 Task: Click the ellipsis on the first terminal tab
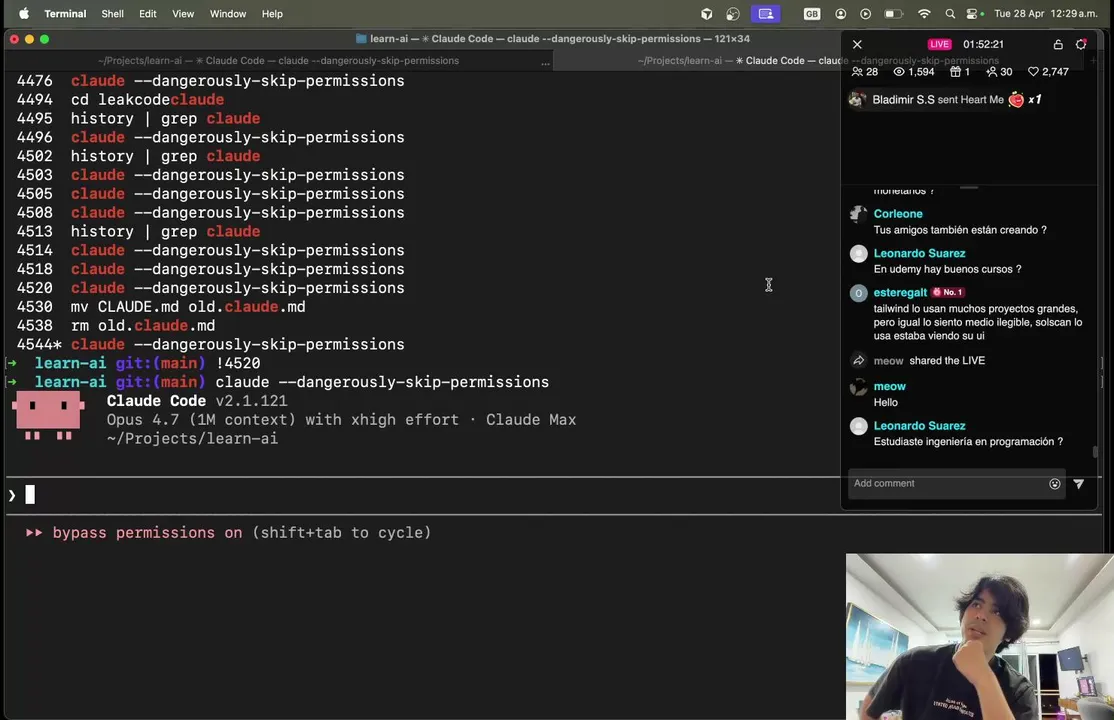click(x=545, y=62)
